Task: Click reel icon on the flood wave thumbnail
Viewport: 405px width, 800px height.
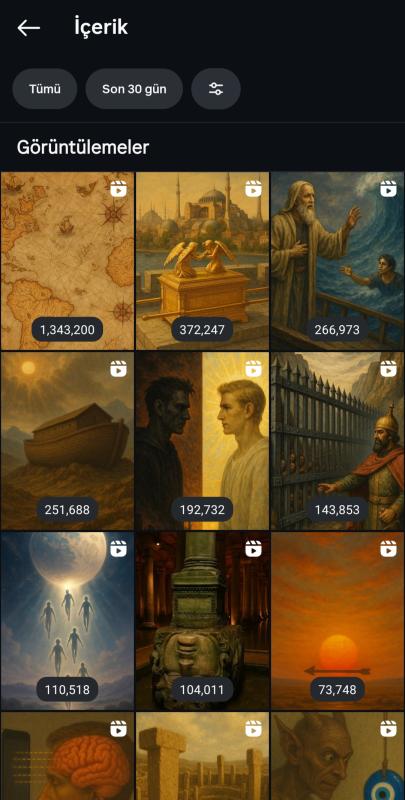Action: [389, 189]
